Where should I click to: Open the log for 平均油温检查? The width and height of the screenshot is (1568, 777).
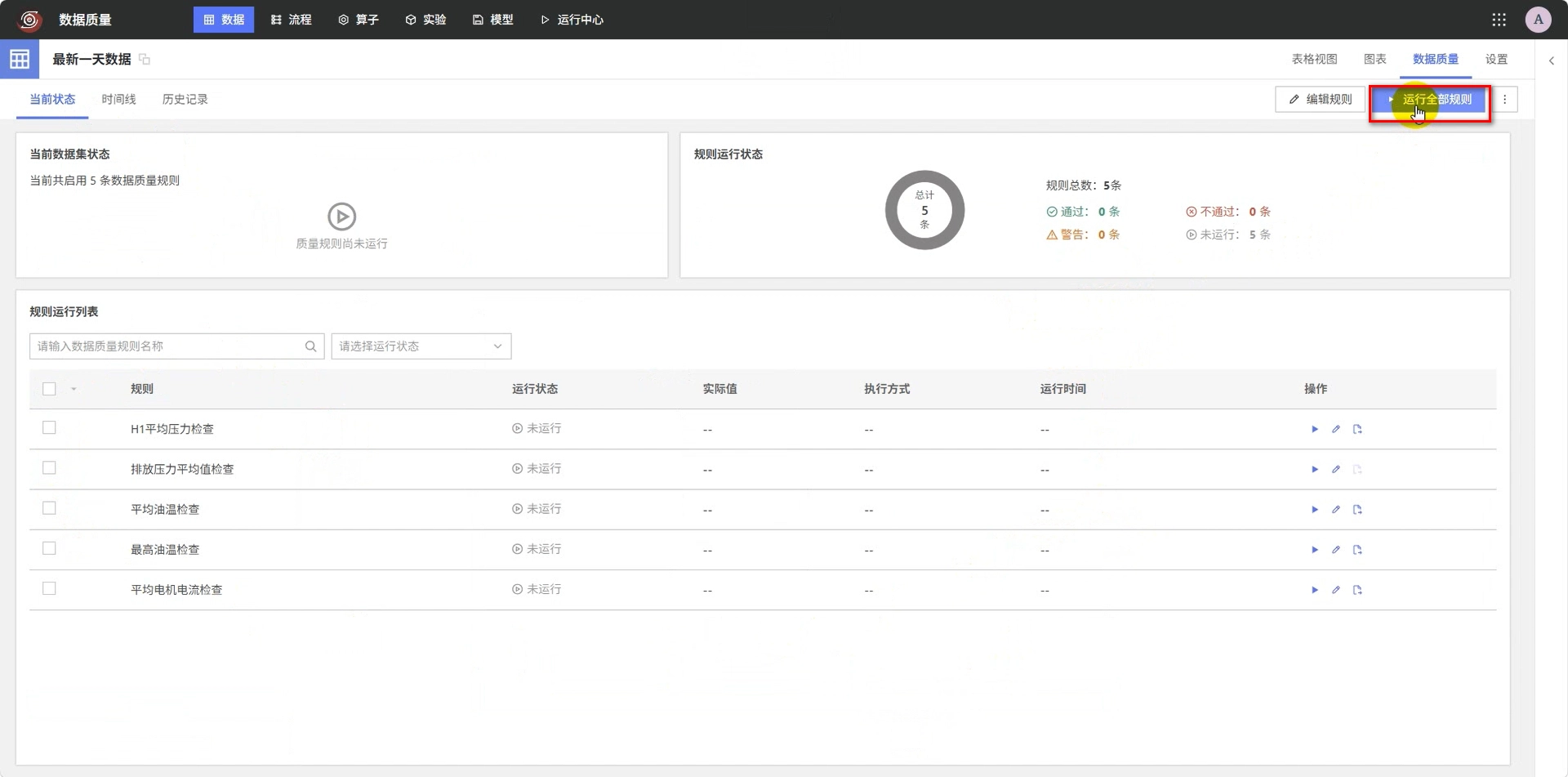[1357, 509]
